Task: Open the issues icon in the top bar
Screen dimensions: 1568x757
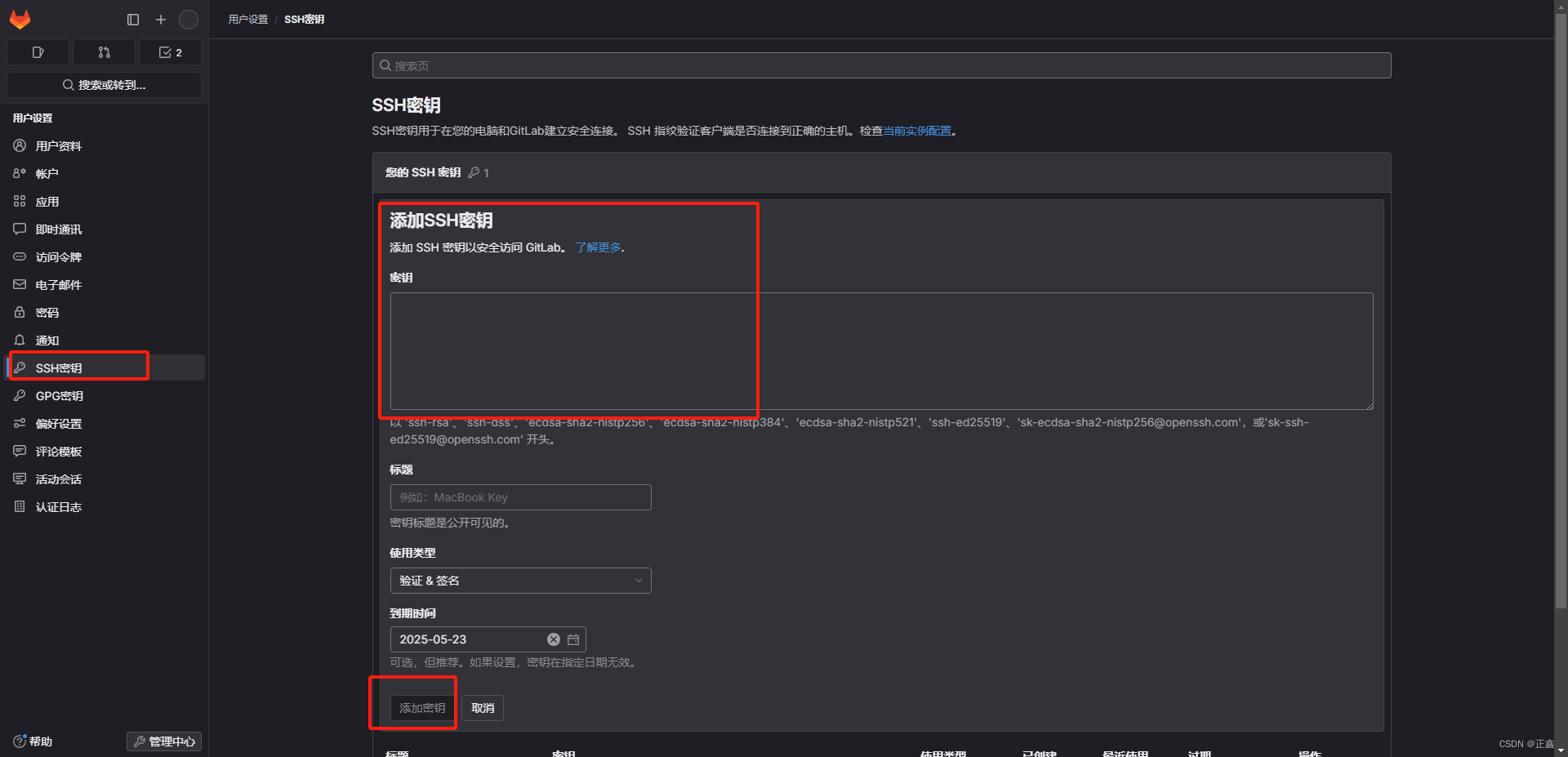Action: [38, 52]
